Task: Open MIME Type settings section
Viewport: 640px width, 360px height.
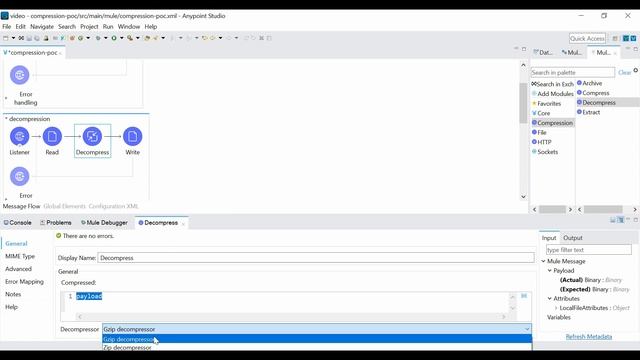Action: coord(20,256)
